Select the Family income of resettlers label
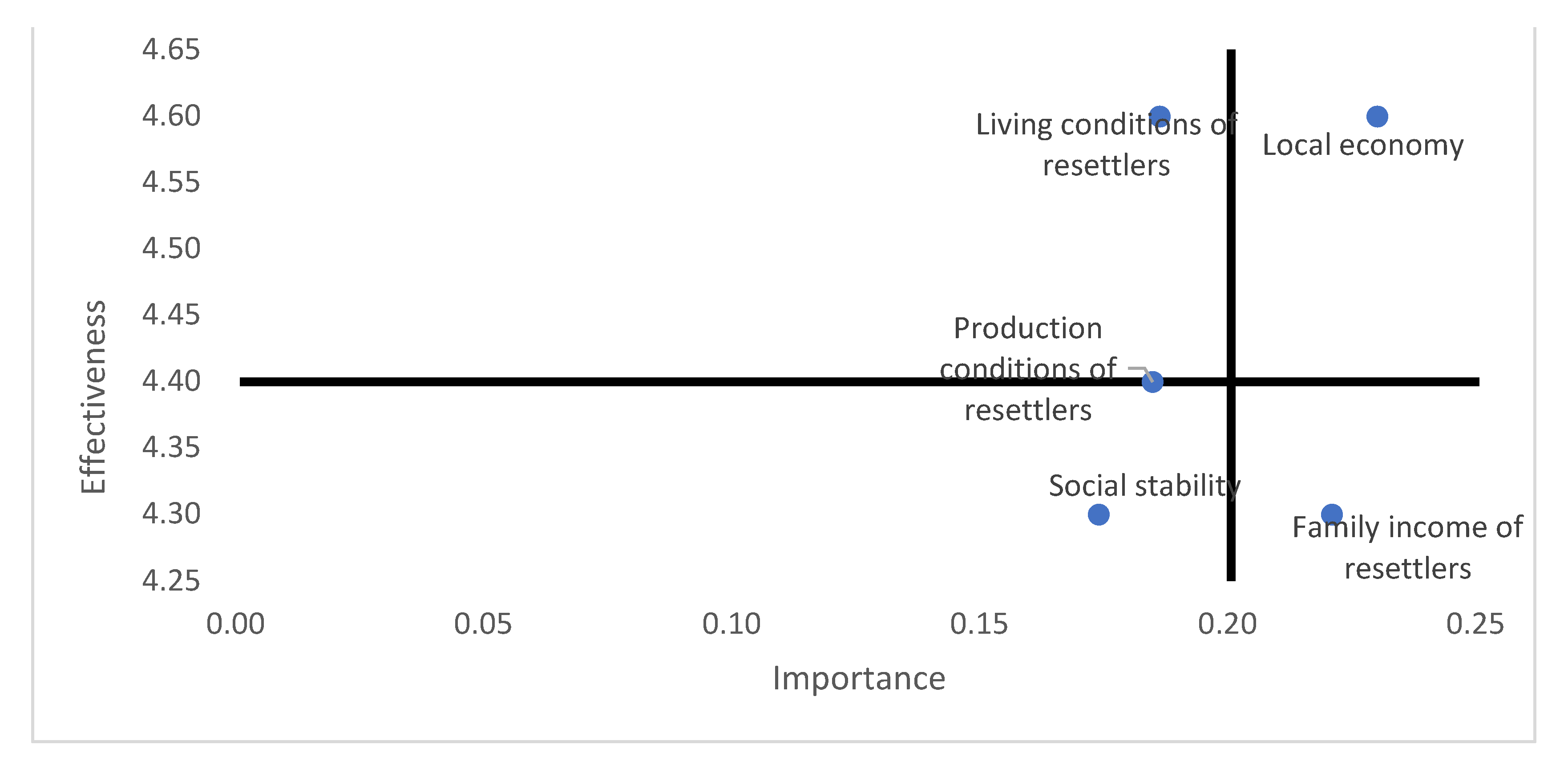The image size is (1568, 761). [1407, 548]
